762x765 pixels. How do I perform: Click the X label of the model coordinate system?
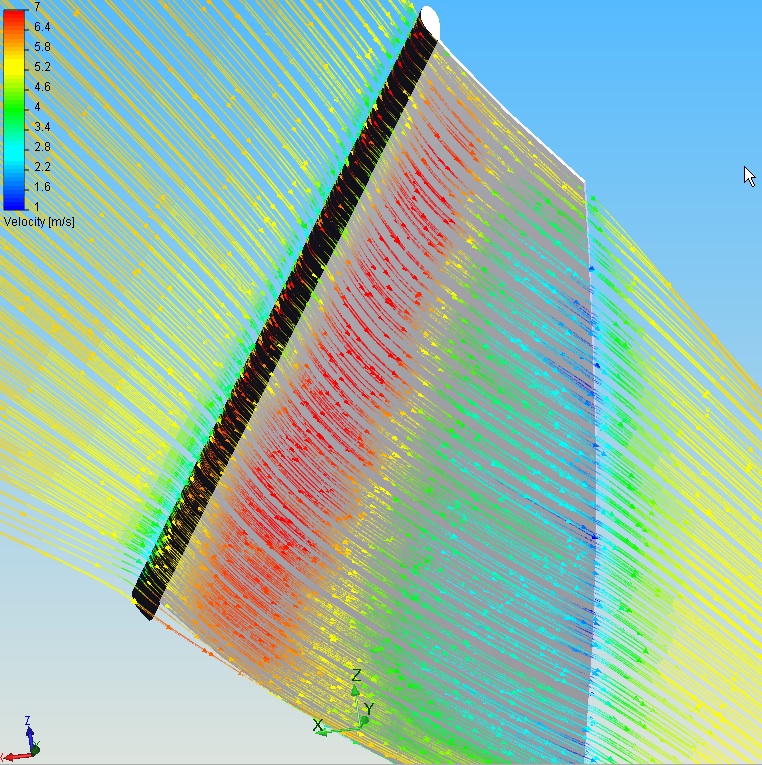[318, 725]
